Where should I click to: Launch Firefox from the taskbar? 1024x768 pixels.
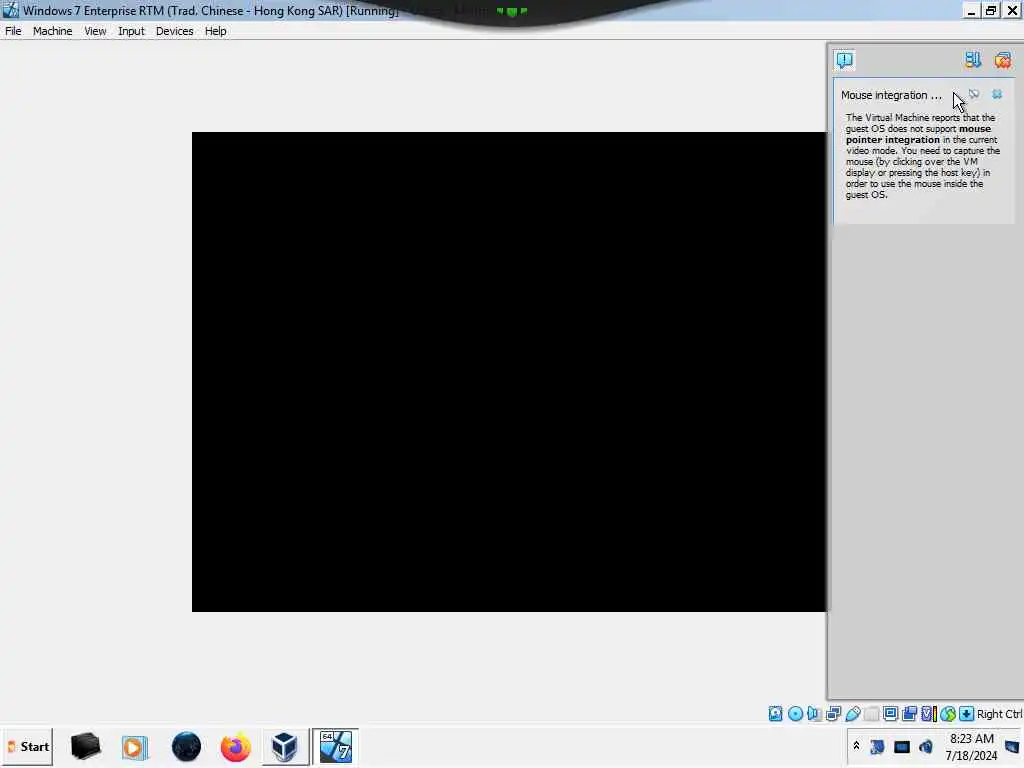point(235,746)
